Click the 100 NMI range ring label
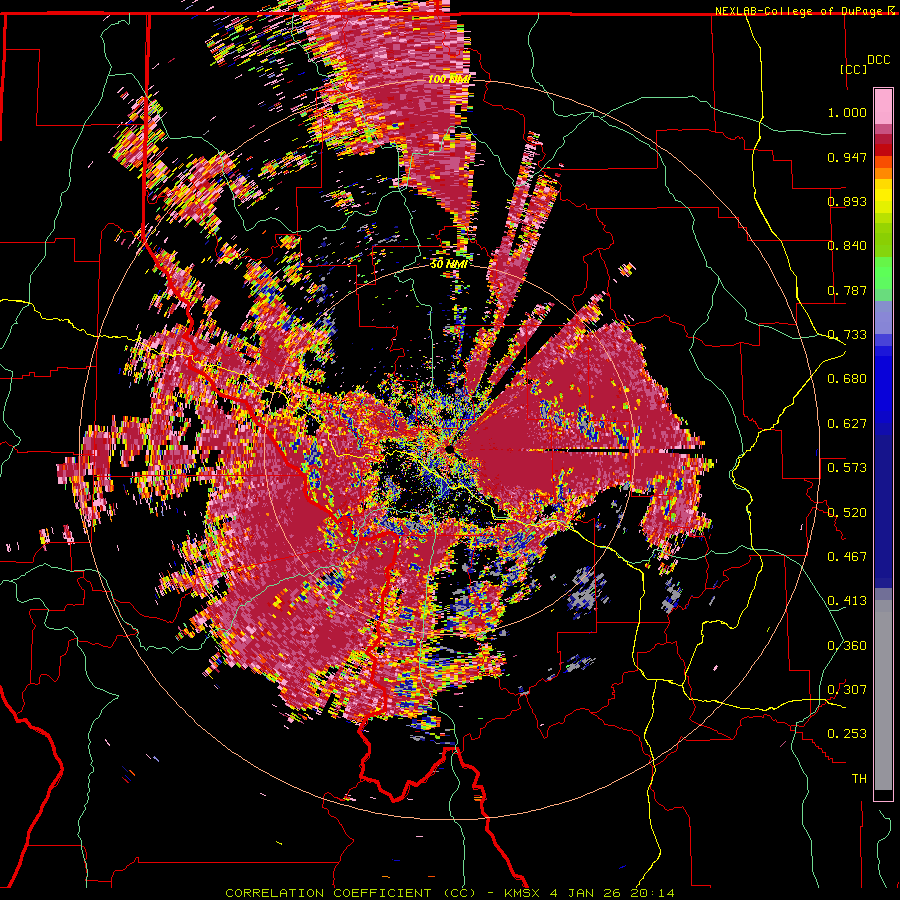This screenshot has height=900, width=900. pos(449,79)
